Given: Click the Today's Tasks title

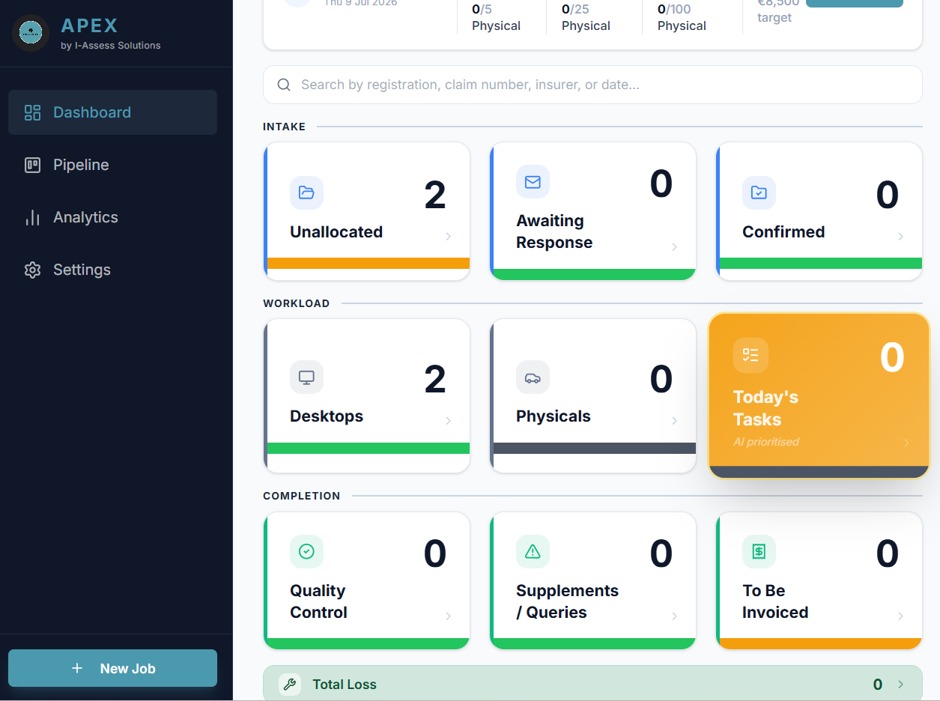Looking at the screenshot, I should 766,408.
